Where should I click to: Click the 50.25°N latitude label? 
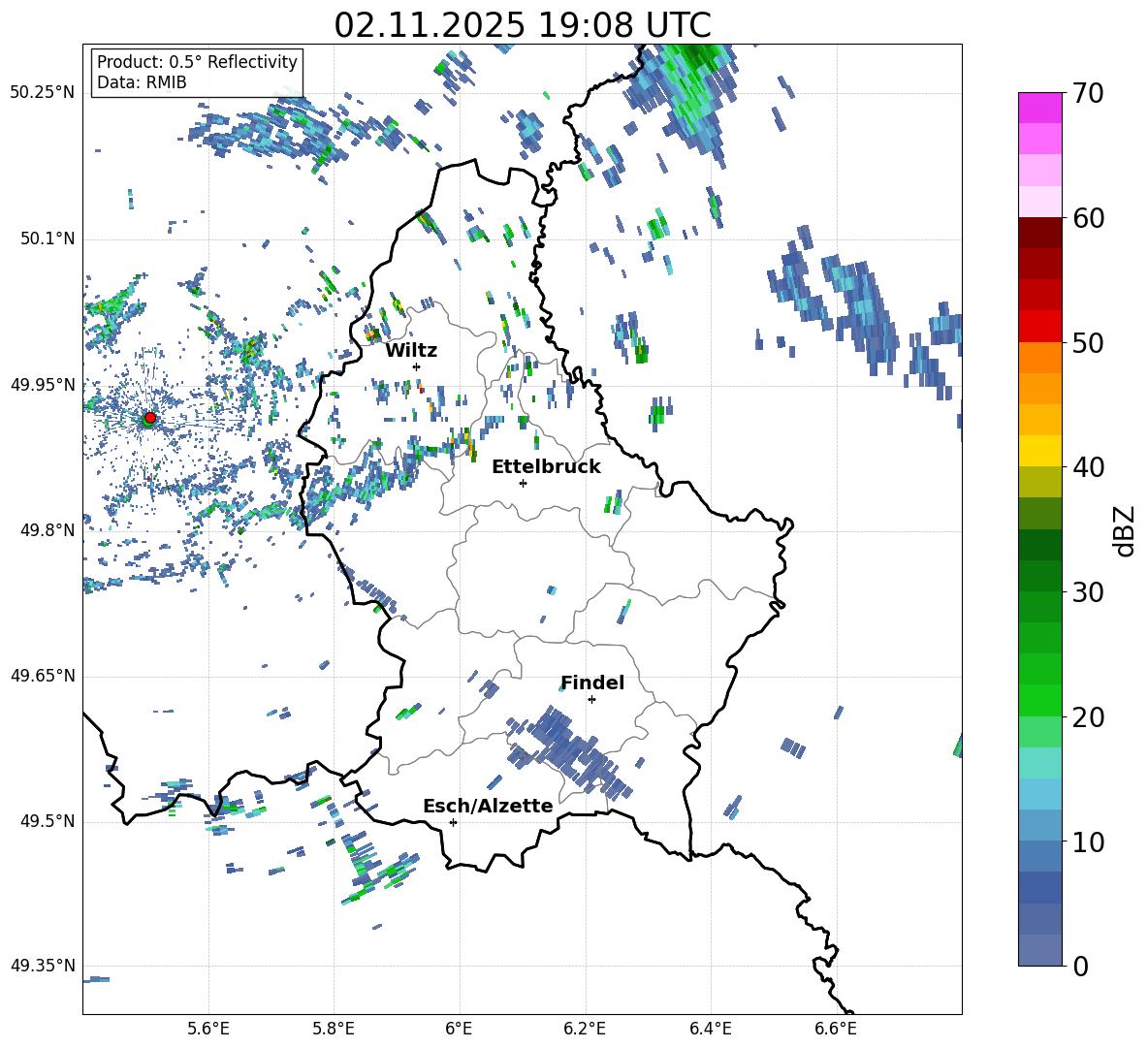pyautogui.click(x=43, y=93)
